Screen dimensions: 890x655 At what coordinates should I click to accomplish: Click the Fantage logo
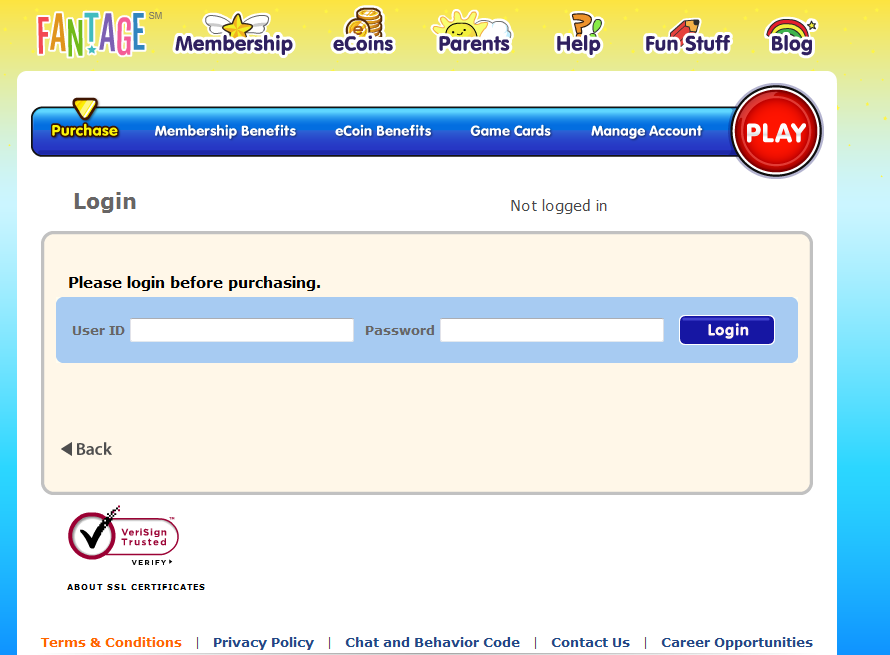coord(91,35)
